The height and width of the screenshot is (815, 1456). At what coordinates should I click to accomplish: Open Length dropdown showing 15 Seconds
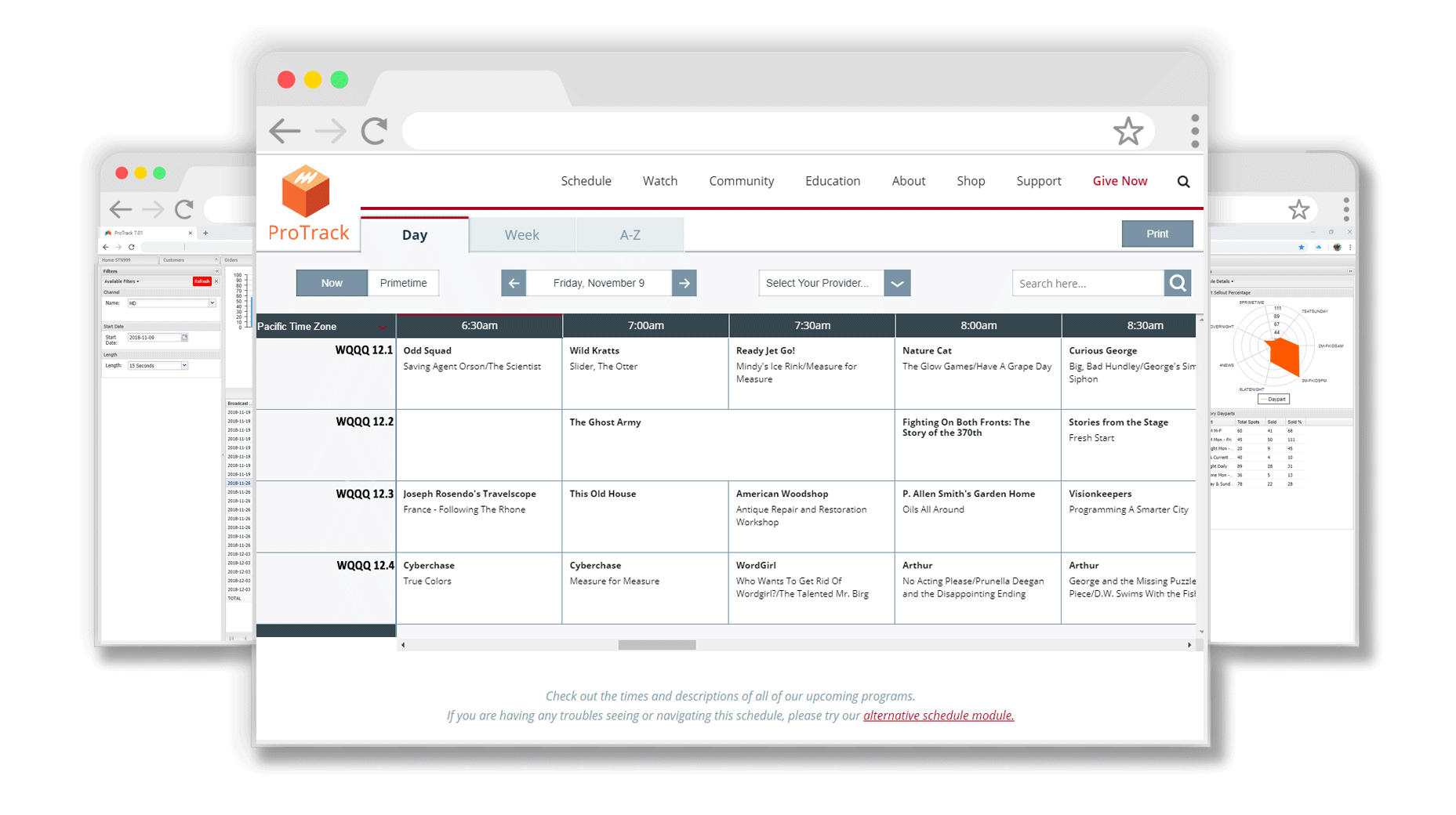(158, 366)
